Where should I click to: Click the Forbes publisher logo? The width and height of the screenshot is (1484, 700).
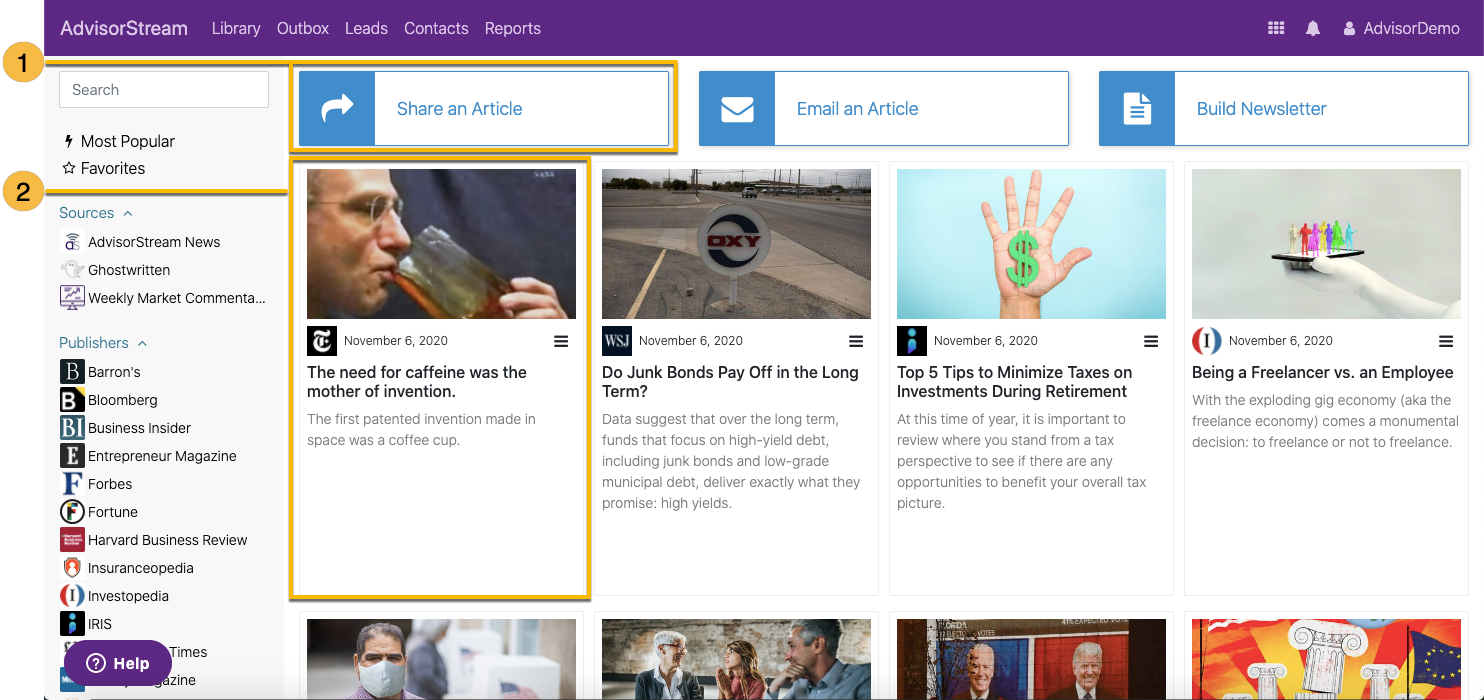click(x=72, y=484)
